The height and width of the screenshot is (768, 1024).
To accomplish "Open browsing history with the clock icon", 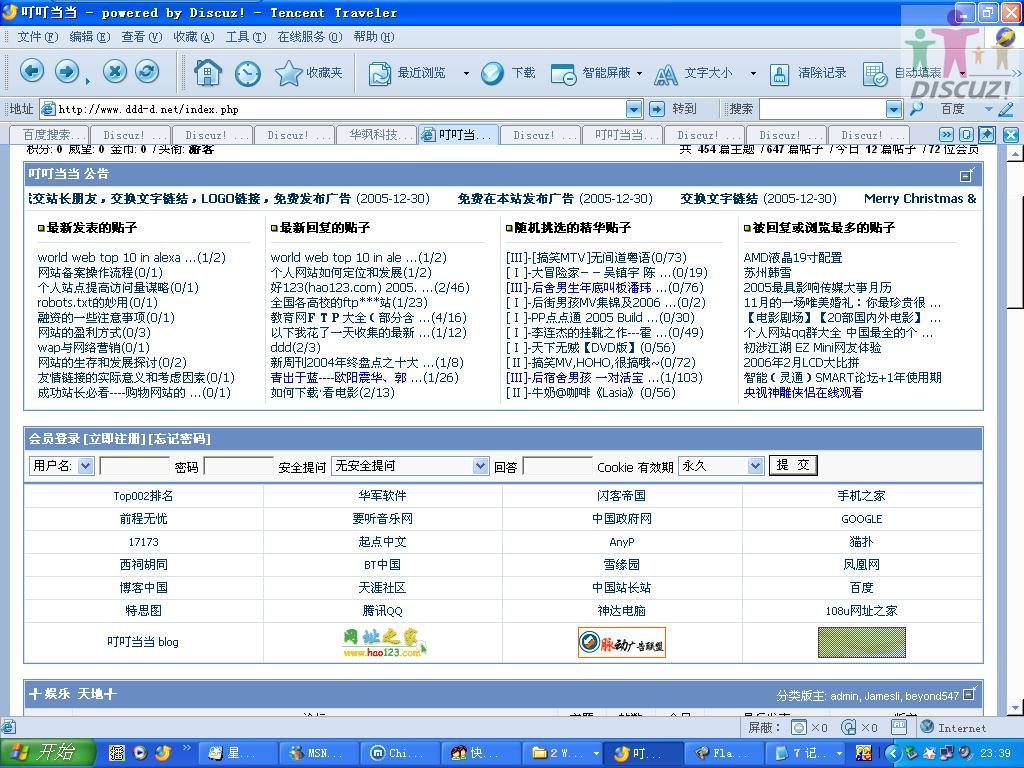I will click(248, 74).
